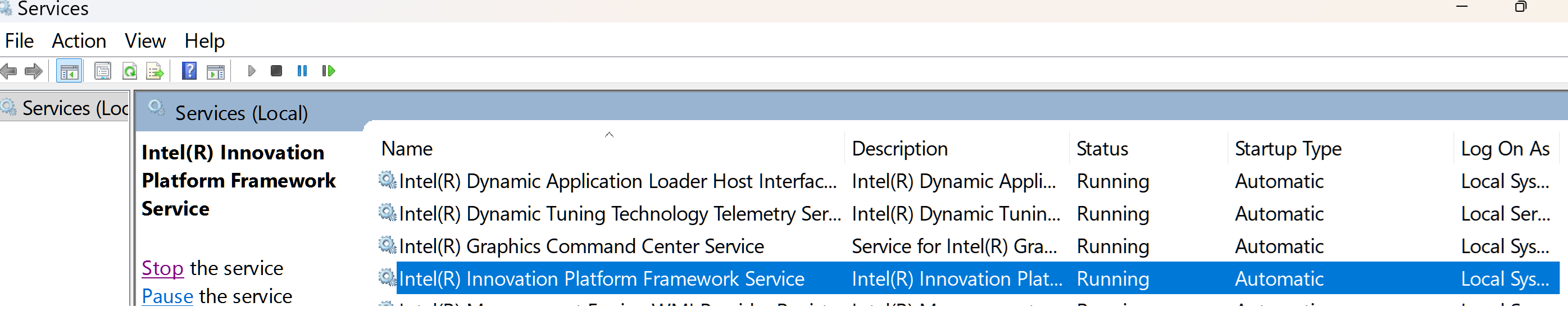
Task: Click the Show/Hide Console Tree toolbar icon
Action: point(69,72)
